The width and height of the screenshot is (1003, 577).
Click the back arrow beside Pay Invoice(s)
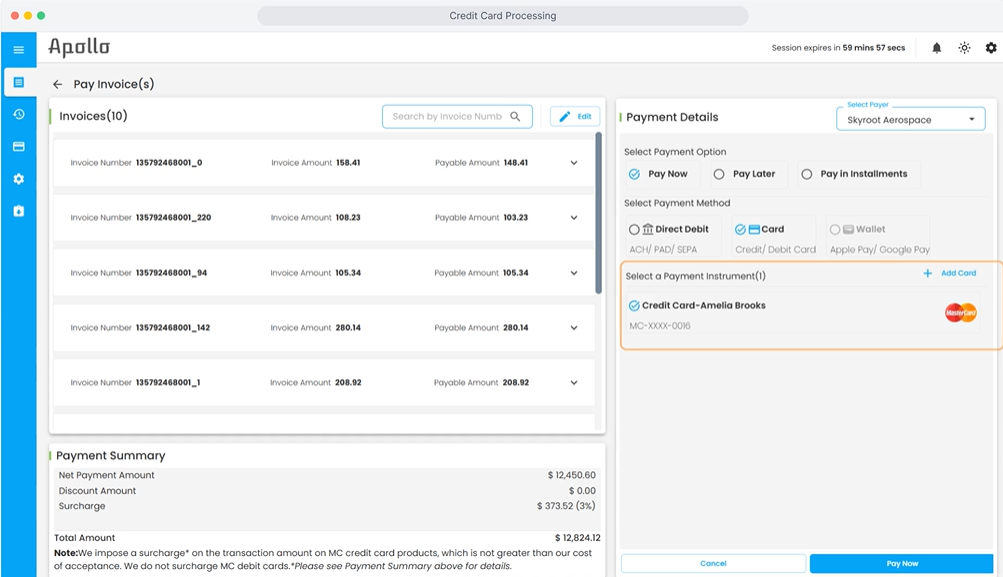(x=57, y=85)
